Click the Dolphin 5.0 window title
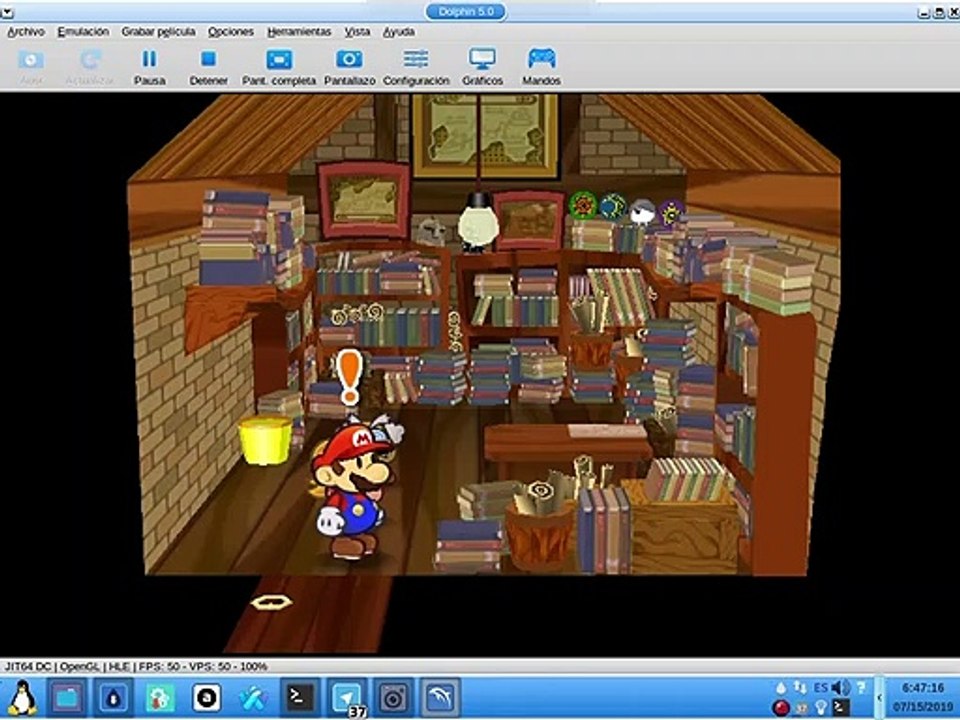Image resolution: width=960 pixels, height=720 pixels. click(x=467, y=12)
